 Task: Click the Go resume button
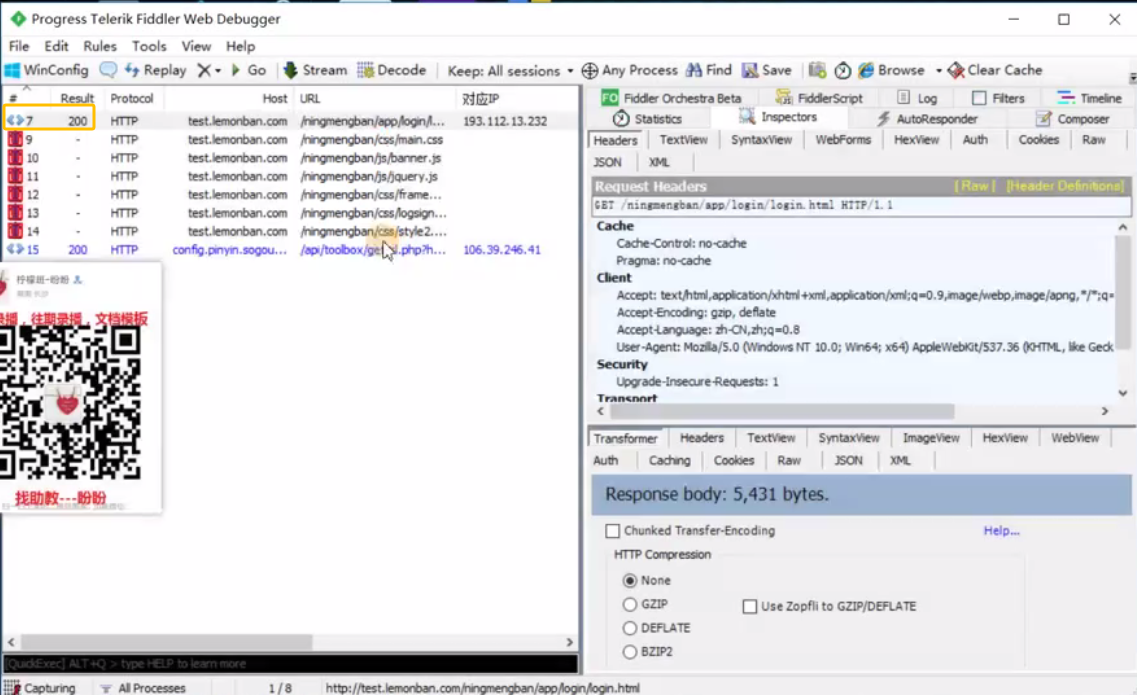coord(249,70)
